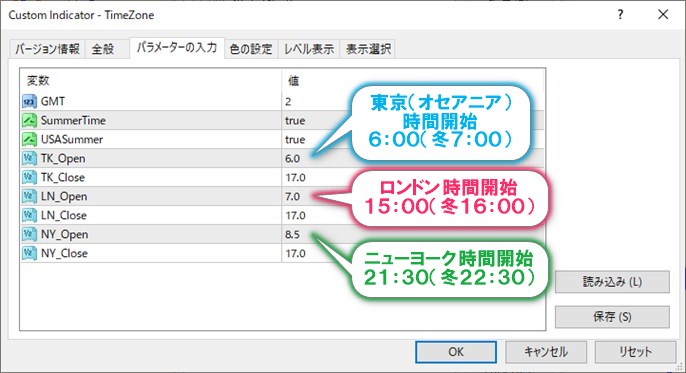
Task: Click the NY_Close variable icon
Action: point(29,253)
